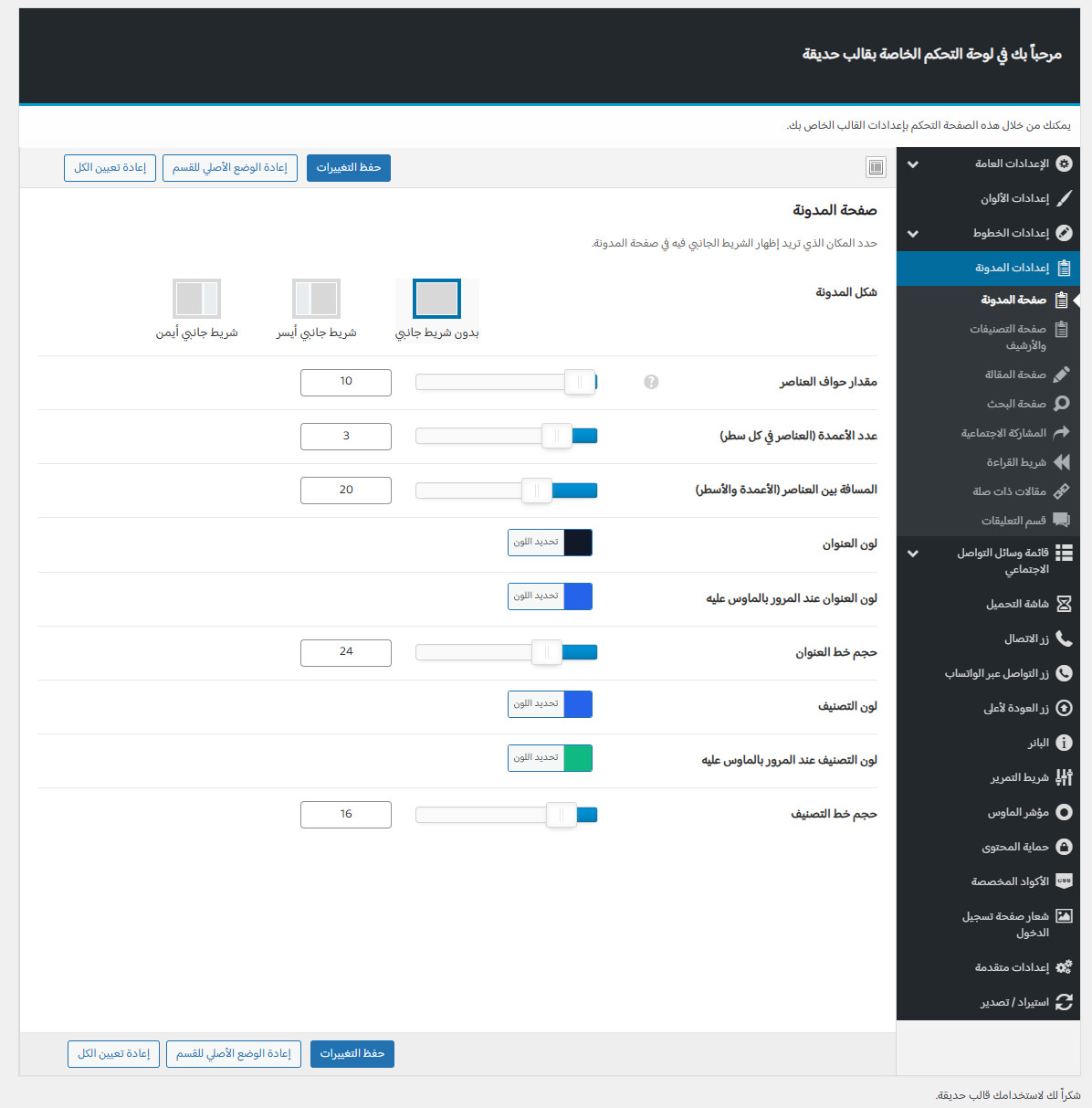
Task: Open the قسم التعليقات submenu item
Action: (x=1013, y=521)
